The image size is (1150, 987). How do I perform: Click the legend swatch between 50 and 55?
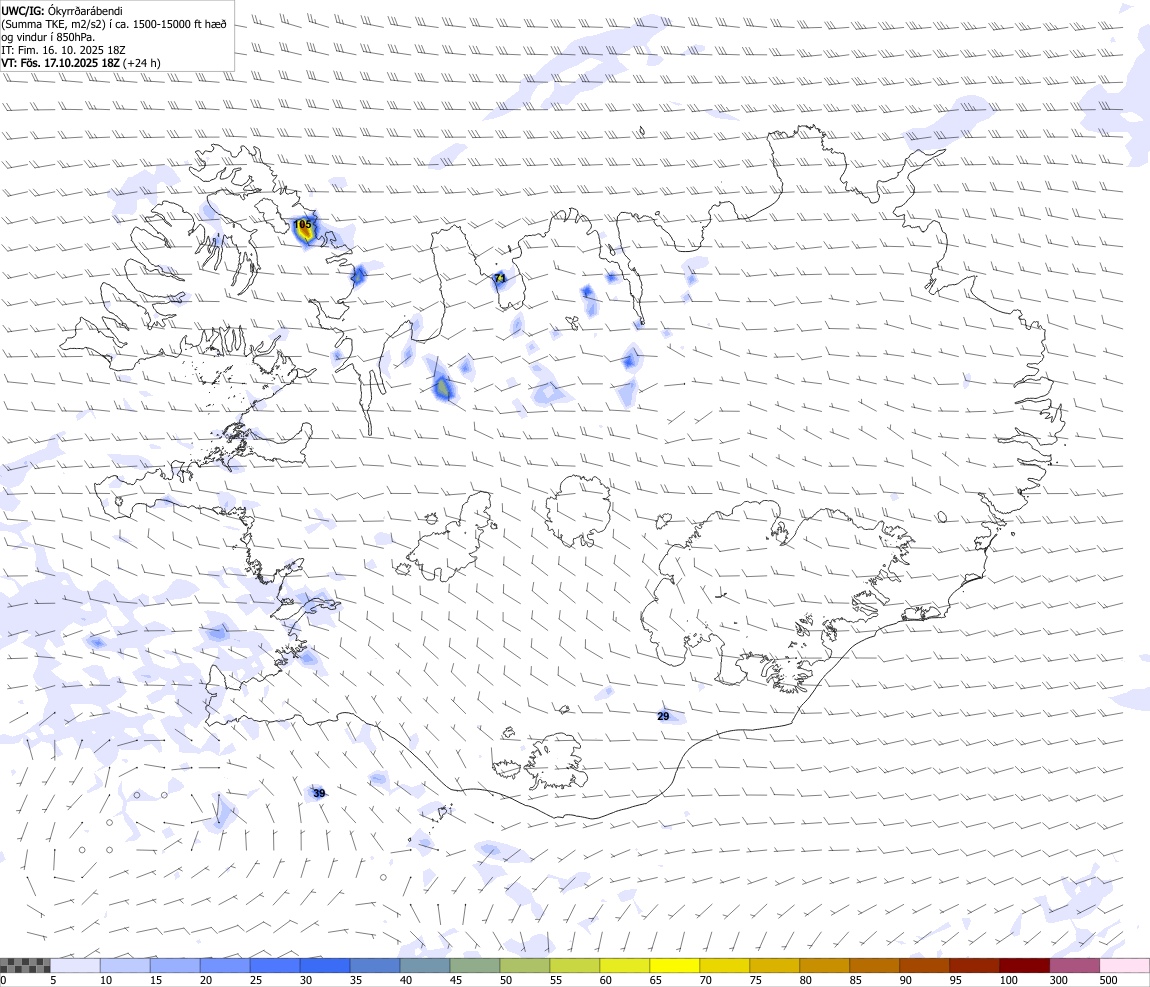(524, 965)
